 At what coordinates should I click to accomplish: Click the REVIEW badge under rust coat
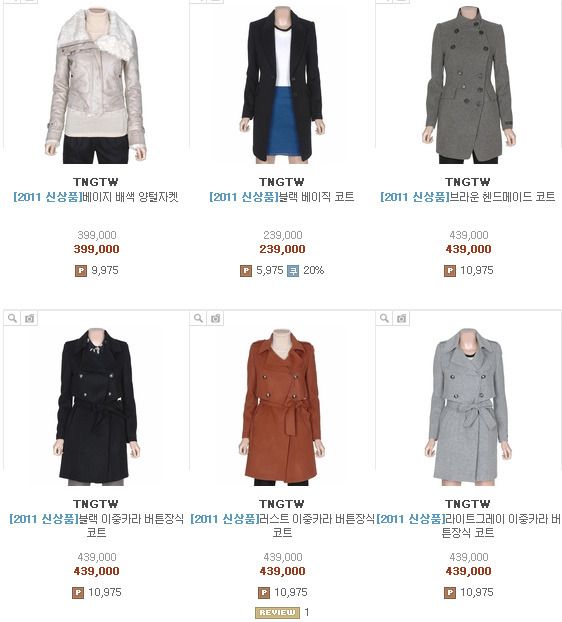point(277,612)
